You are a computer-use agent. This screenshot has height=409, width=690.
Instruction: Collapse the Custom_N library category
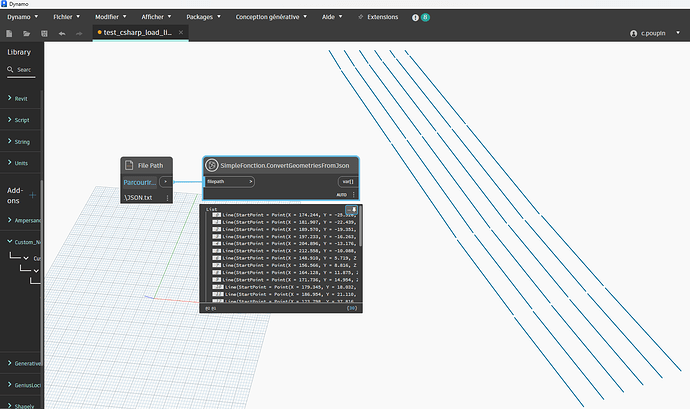tap(8, 241)
